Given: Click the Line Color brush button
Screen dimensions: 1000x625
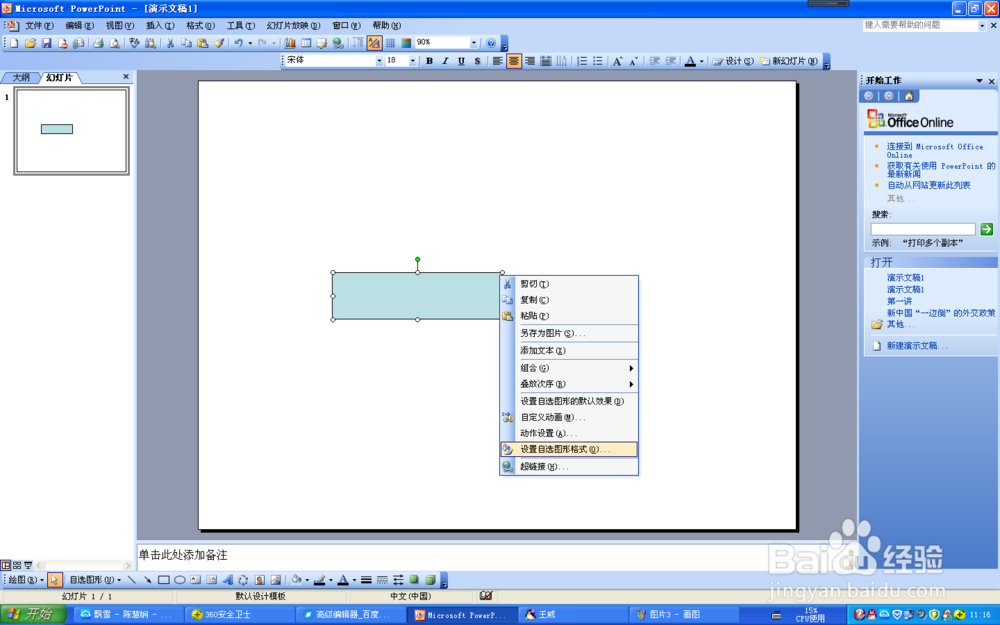Looking at the screenshot, I should click(x=320, y=580).
